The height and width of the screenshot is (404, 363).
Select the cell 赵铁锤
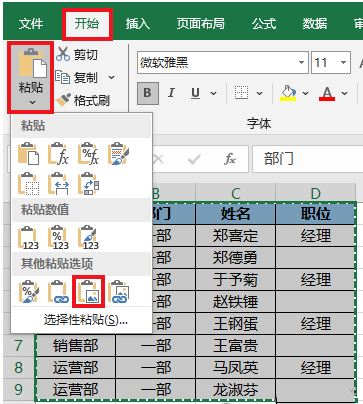236,302
